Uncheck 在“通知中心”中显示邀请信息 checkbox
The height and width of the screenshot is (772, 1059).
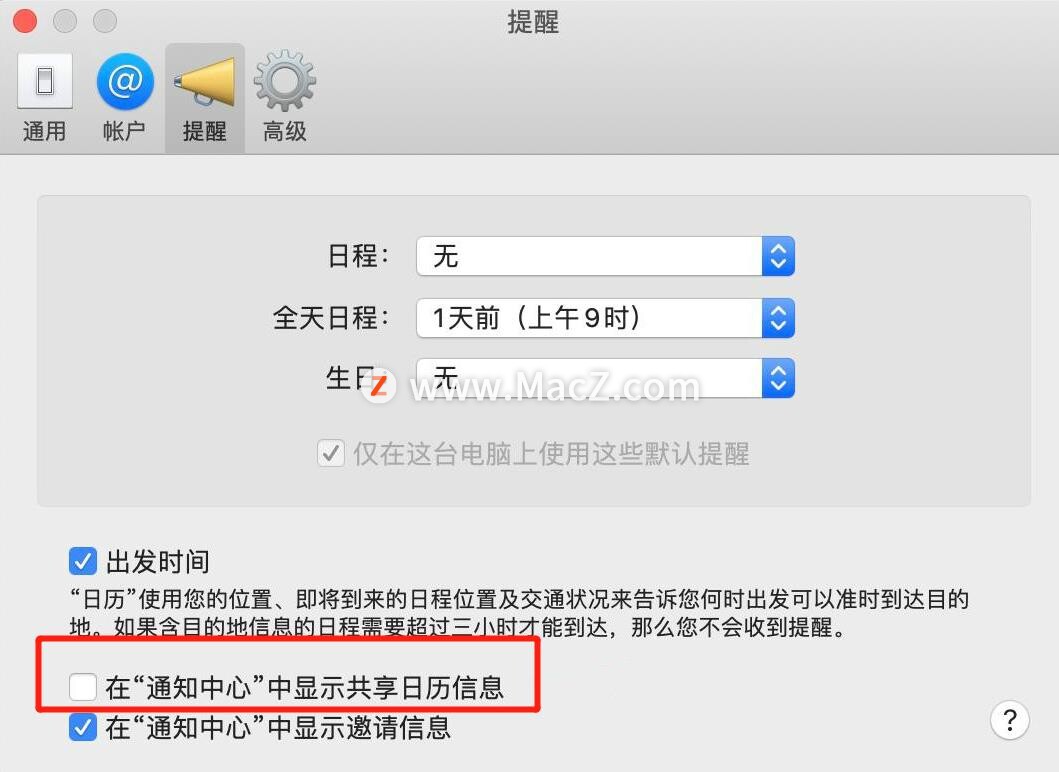click(x=83, y=727)
